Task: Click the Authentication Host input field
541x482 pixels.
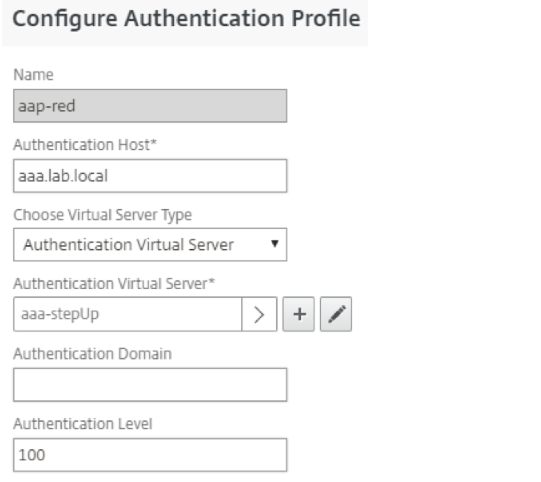Action: [x=150, y=176]
